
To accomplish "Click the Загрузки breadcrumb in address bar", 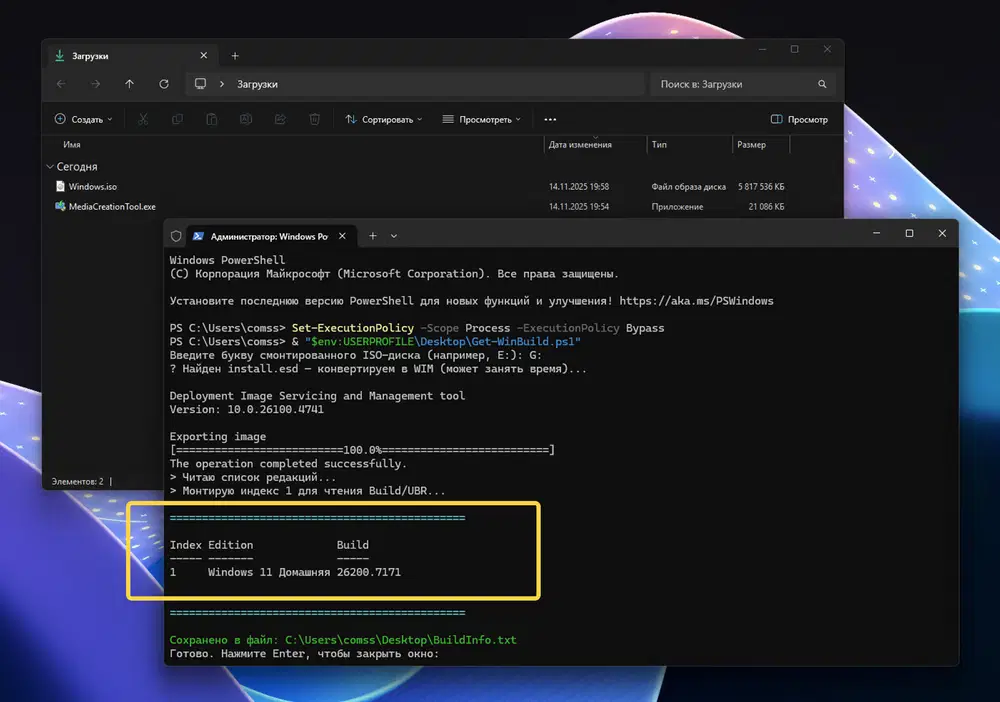I will point(257,84).
